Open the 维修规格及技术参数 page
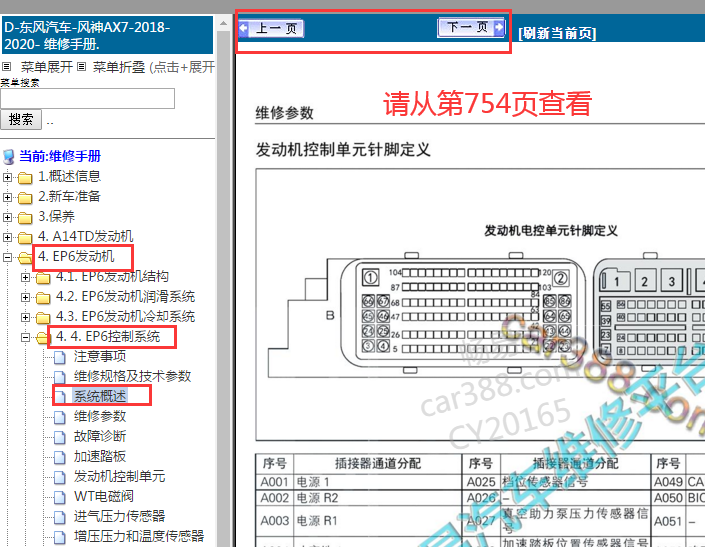Viewport: 705px width, 547px height. pyautogui.click(x=133, y=376)
